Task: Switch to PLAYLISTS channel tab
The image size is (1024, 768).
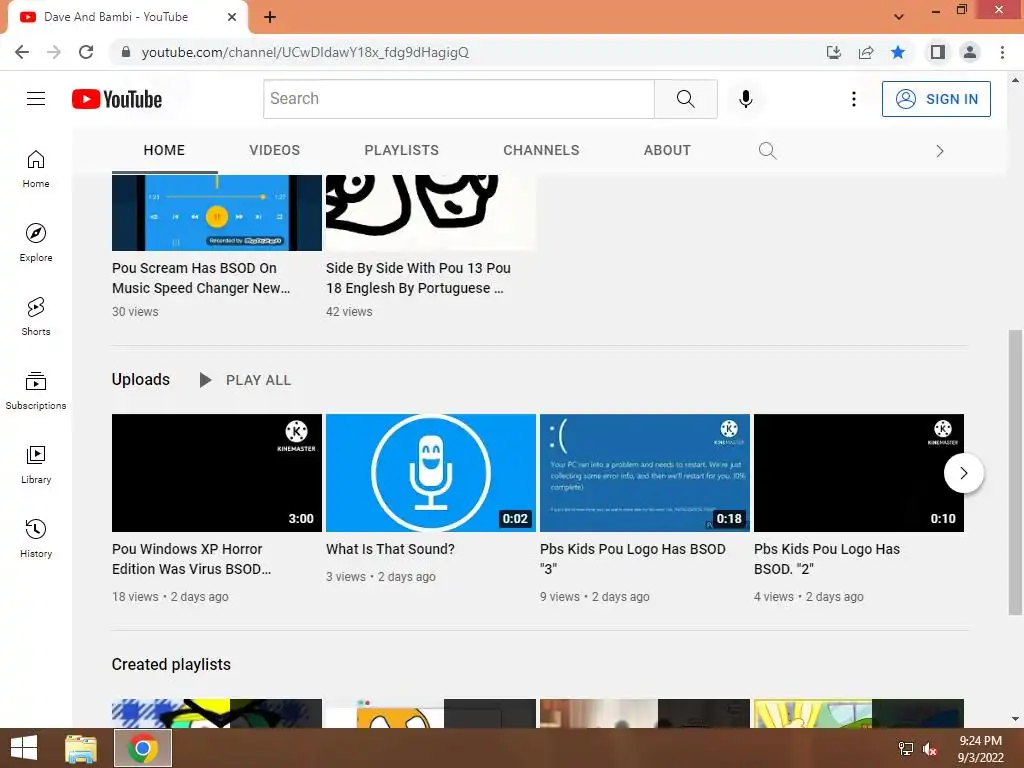Action: pyautogui.click(x=401, y=150)
